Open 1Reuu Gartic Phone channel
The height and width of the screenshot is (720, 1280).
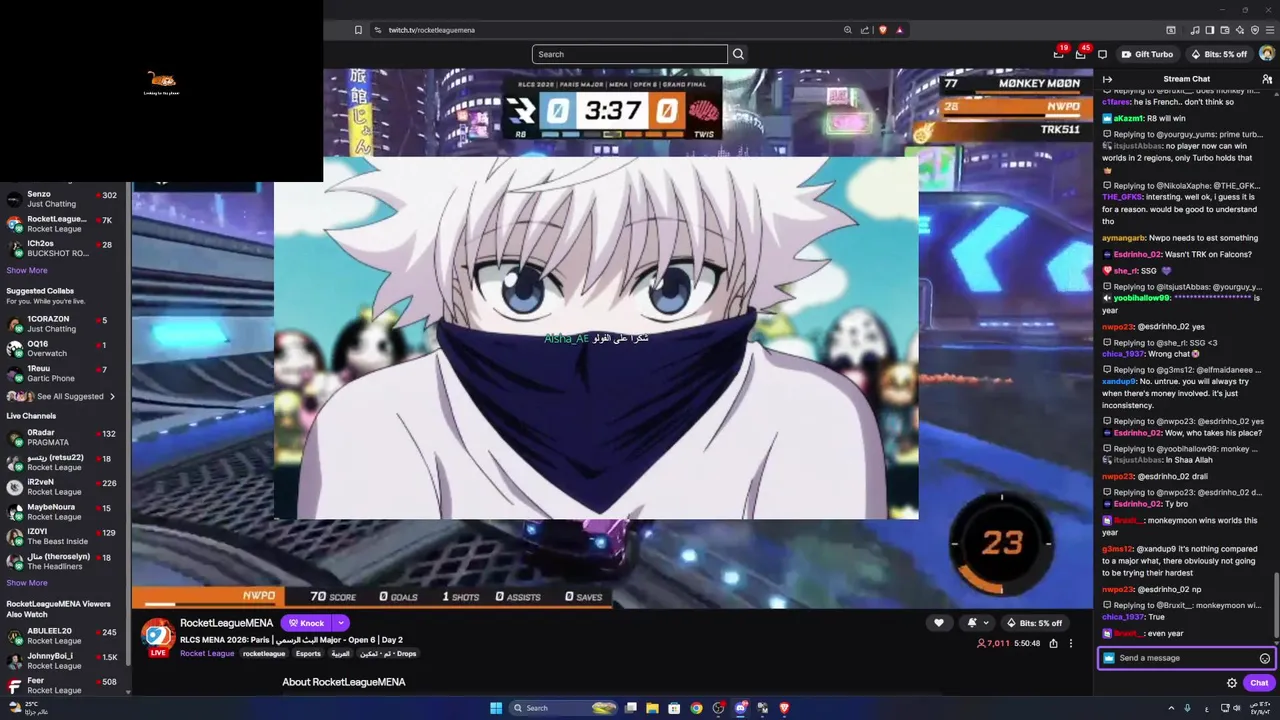(64, 373)
